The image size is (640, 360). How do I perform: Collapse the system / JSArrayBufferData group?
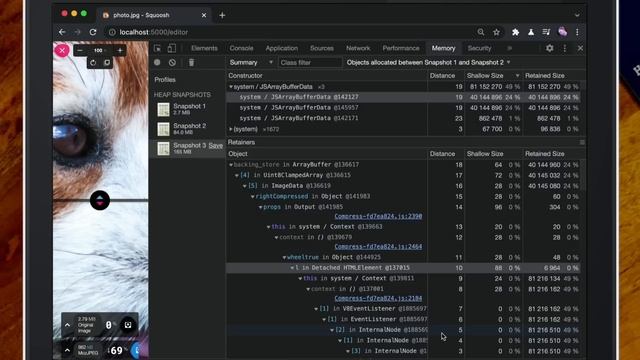(x=231, y=87)
